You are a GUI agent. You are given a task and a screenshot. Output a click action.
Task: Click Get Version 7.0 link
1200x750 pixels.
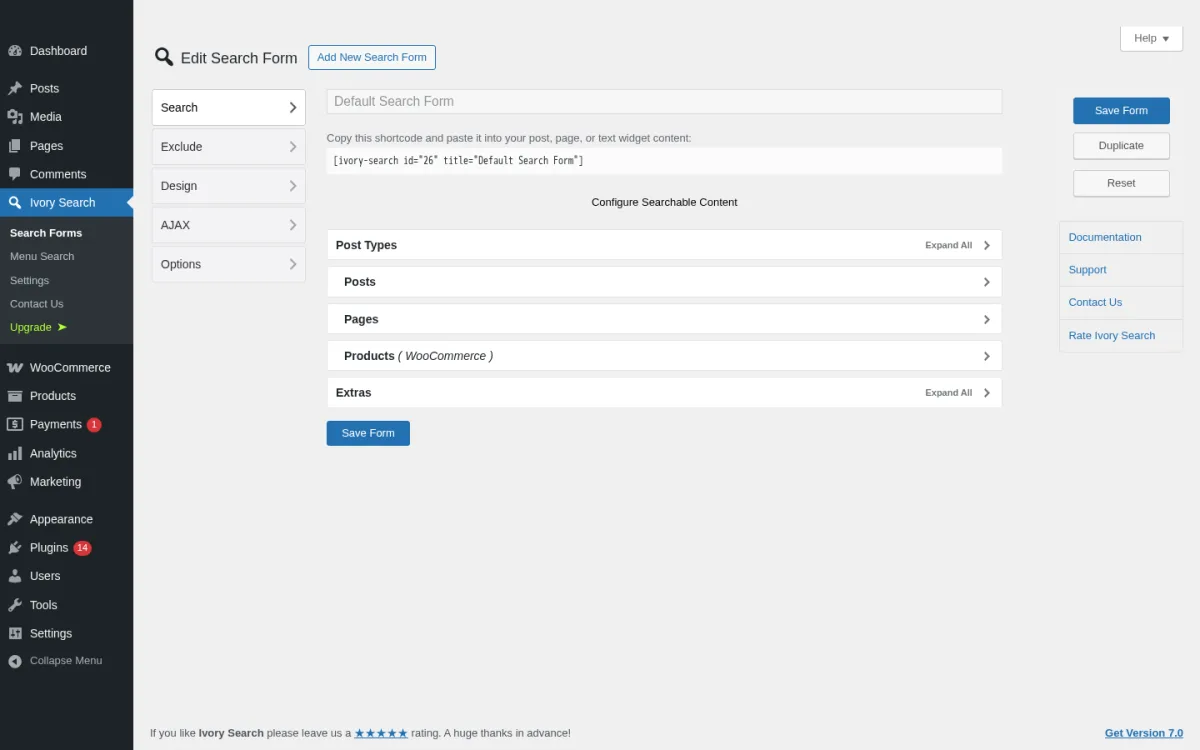click(1144, 733)
